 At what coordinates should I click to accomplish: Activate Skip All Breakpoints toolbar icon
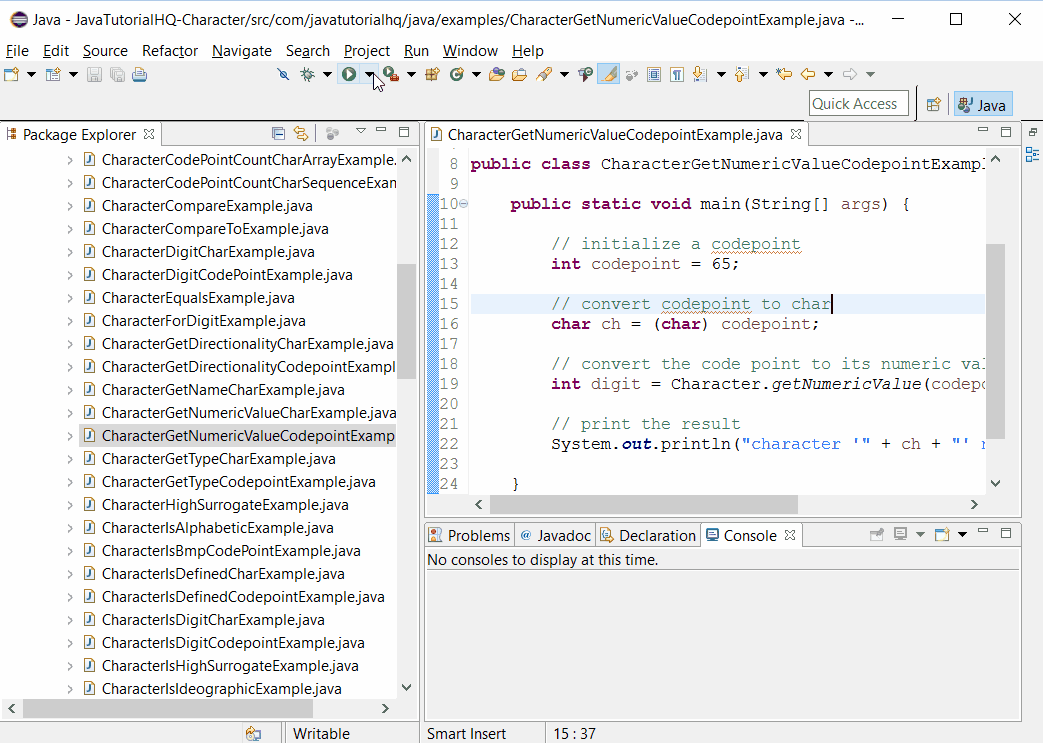[x=285, y=74]
